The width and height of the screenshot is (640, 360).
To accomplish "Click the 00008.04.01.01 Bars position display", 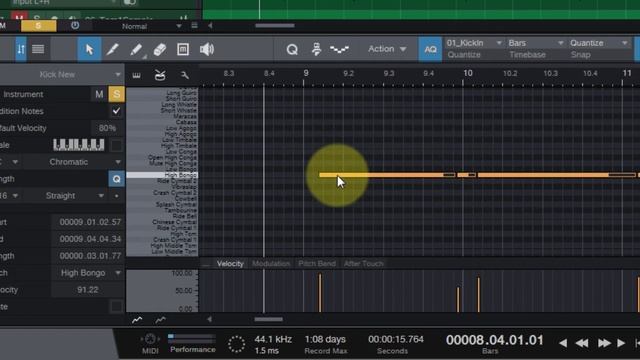I will coord(494,340).
